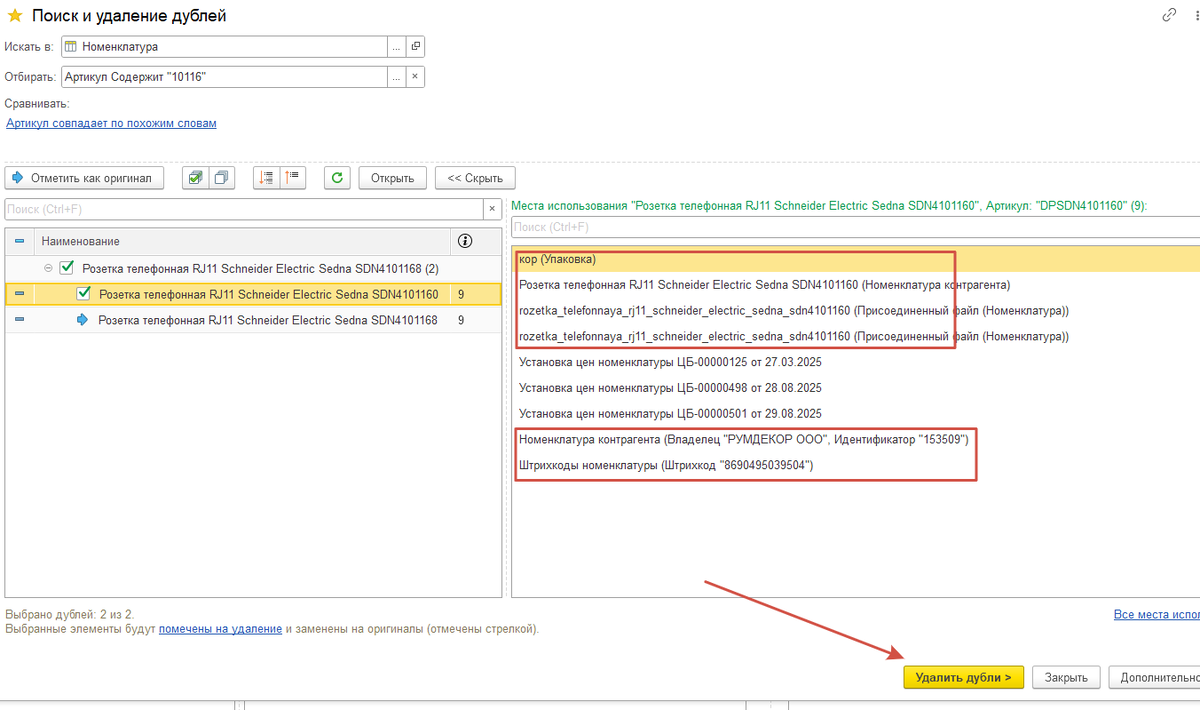Click the Наименование column header

point(240,241)
